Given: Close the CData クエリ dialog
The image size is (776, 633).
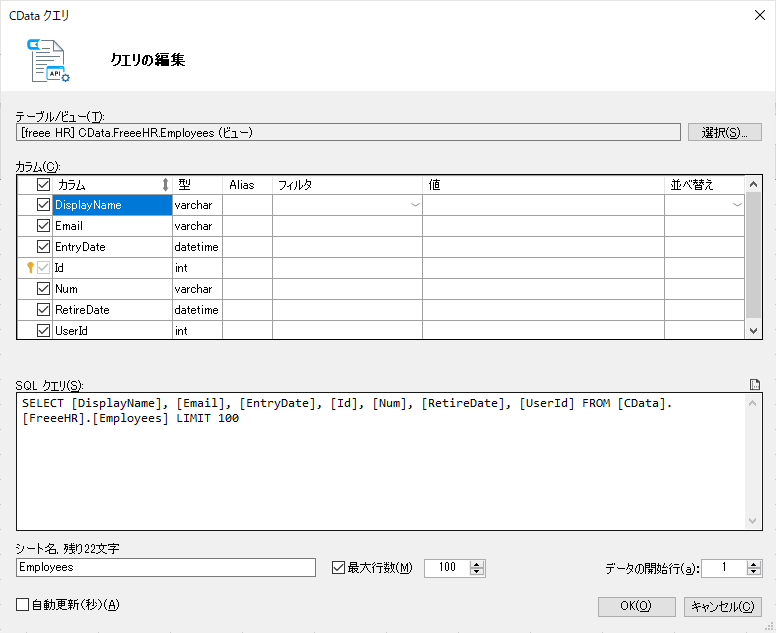Looking at the screenshot, I should click(x=760, y=15).
